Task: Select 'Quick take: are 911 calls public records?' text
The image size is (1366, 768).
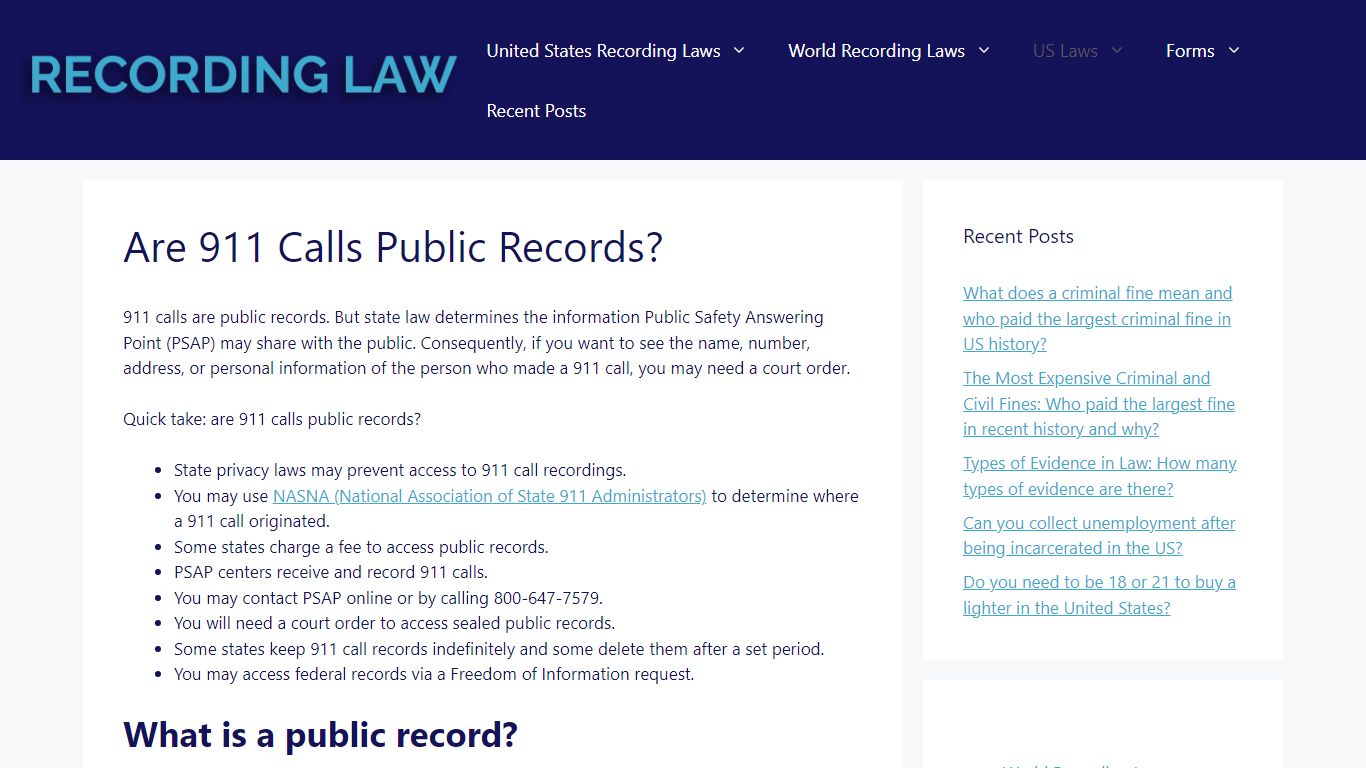Action: click(x=272, y=419)
